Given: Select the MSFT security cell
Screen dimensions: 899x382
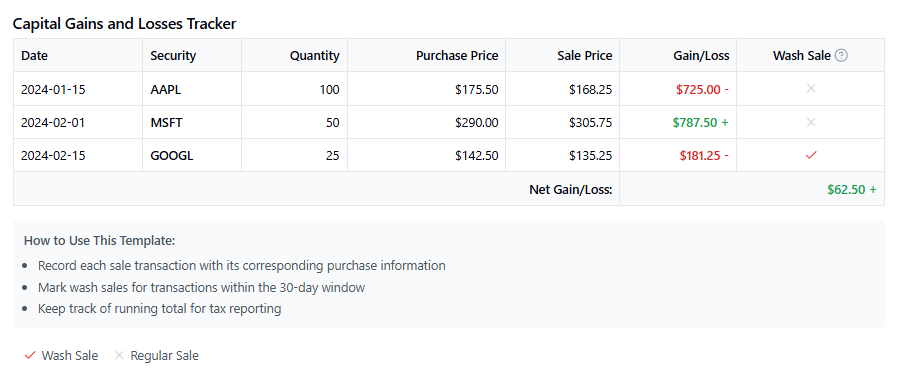Looking at the screenshot, I should (192, 122).
